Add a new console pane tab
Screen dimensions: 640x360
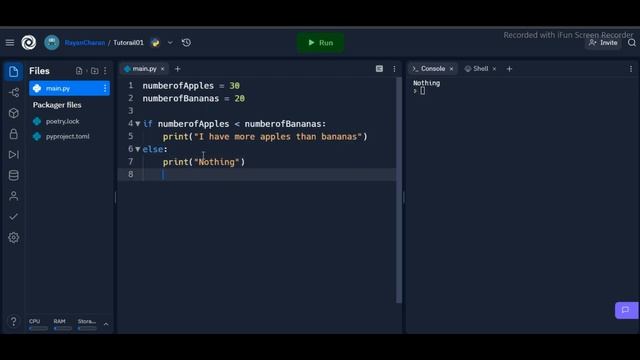pyautogui.click(x=509, y=69)
